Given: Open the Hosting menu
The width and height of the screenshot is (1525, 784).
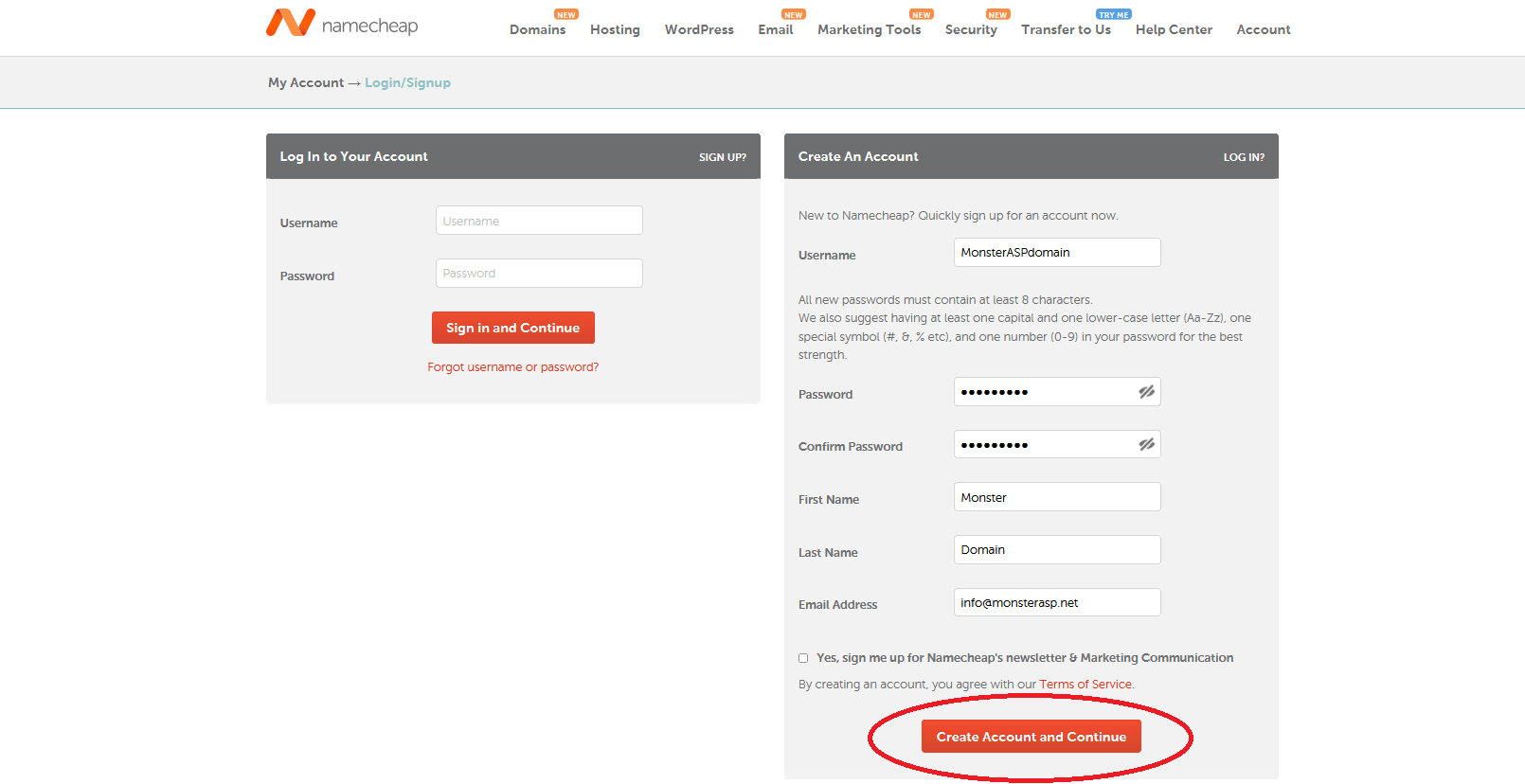Looking at the screenshot, I should coord(615,29).
